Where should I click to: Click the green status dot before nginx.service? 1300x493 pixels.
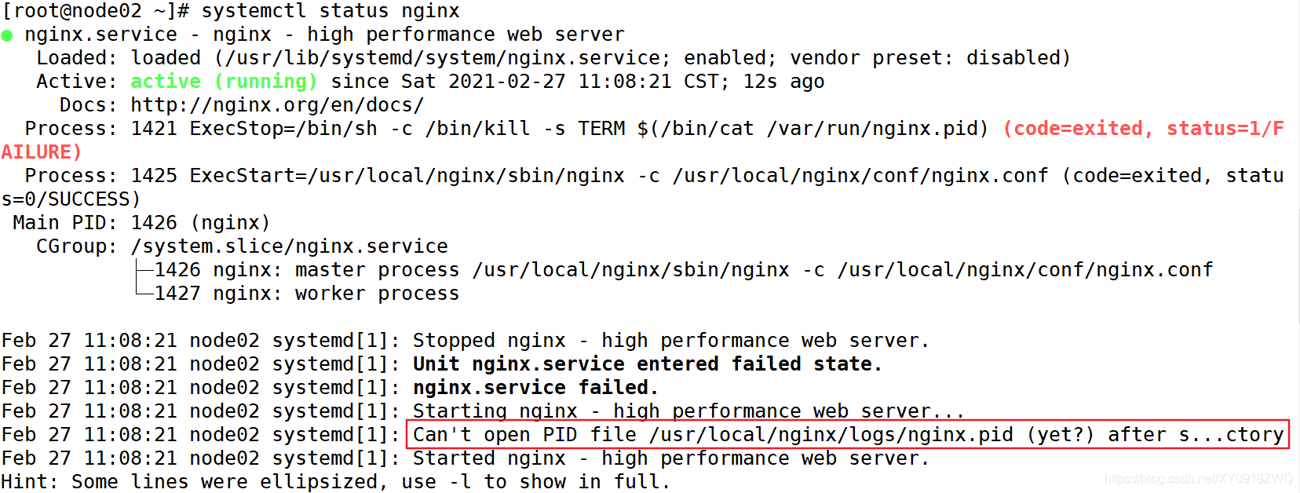pos(8,36)
